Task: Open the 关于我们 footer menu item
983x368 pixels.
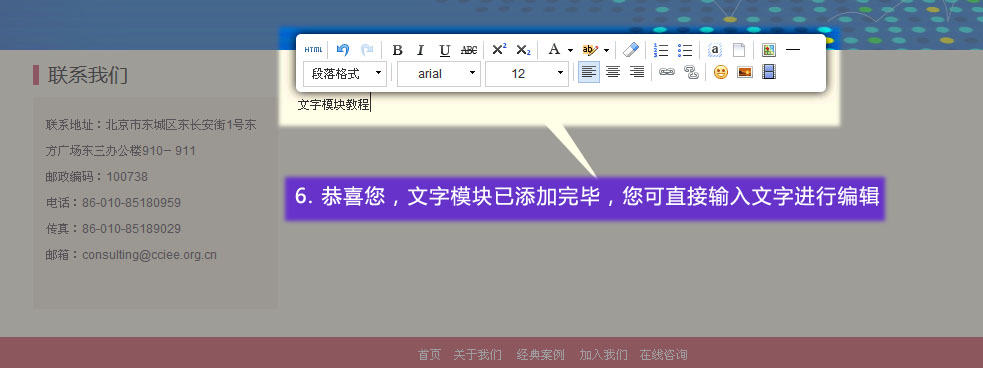Action: pyautogui.click(x=478, y=355)
